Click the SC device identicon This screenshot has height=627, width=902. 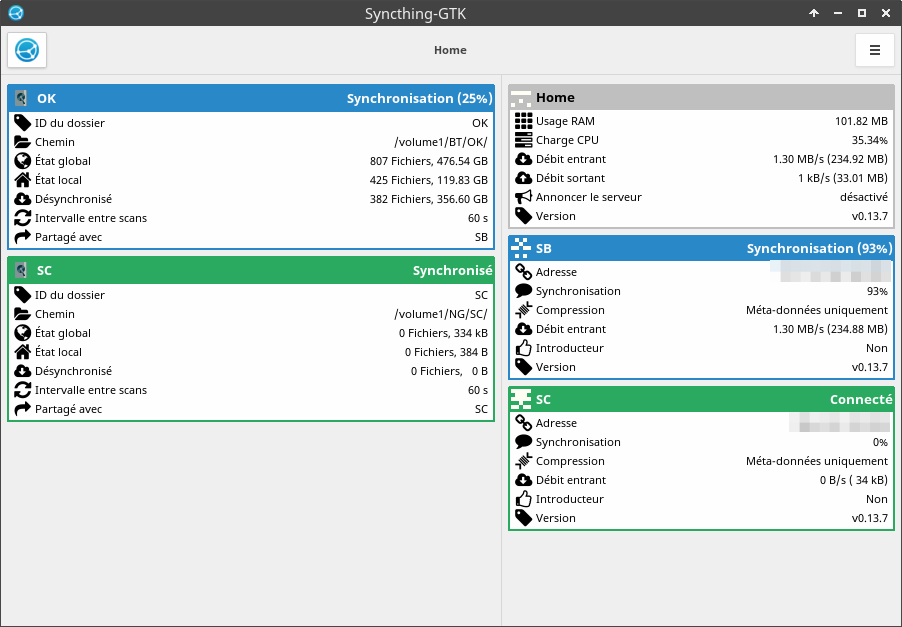click(521, 399)
